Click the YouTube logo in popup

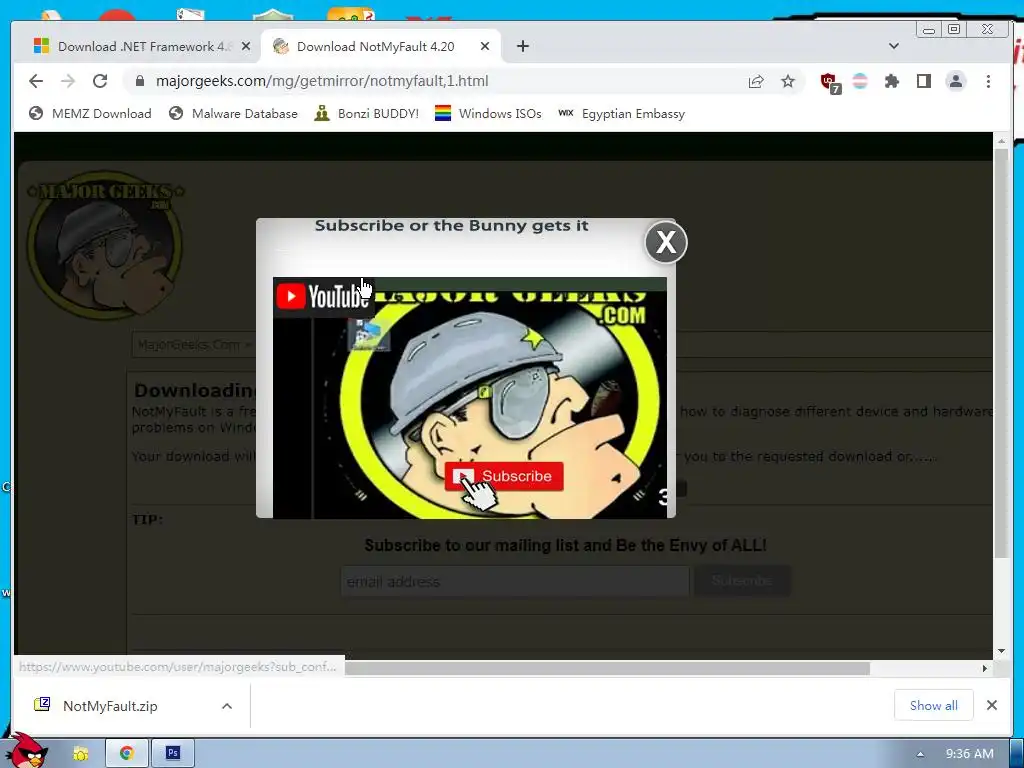coord(323,296)
